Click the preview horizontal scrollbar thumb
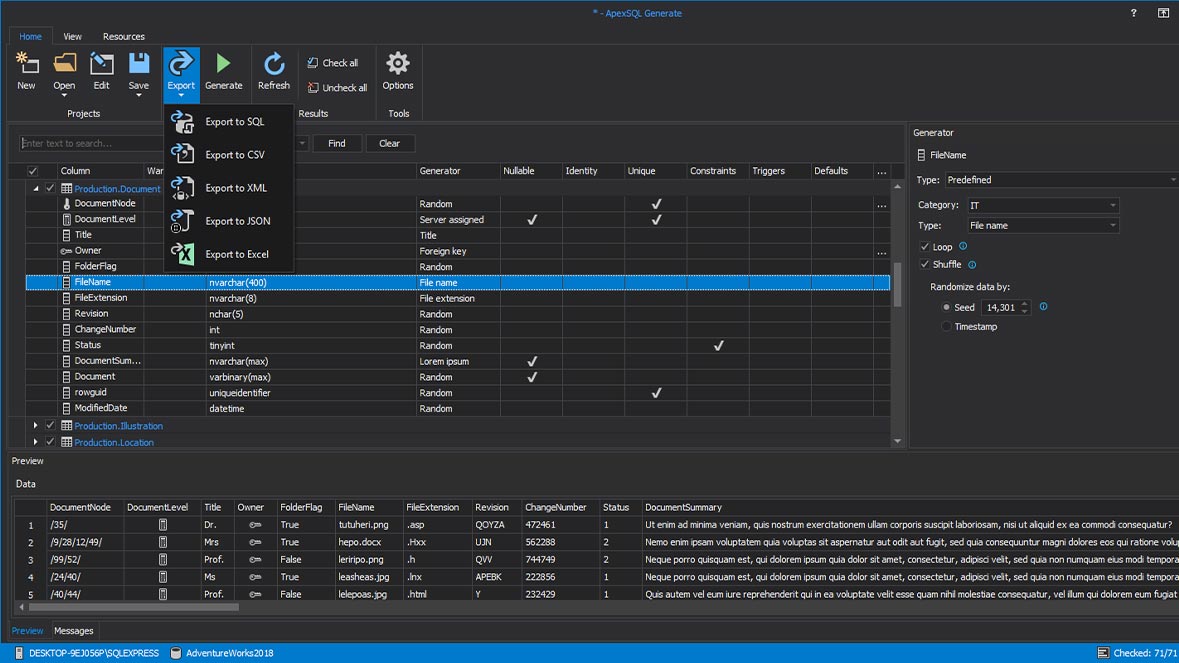This screenshot has height=663, width=1179. (133, 607)
